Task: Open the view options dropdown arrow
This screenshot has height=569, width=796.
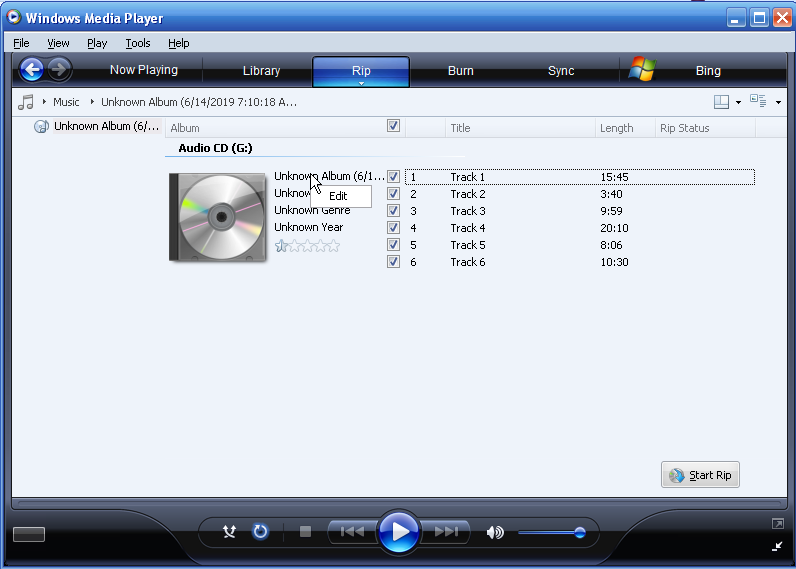Action: click(x=778, y=103)
